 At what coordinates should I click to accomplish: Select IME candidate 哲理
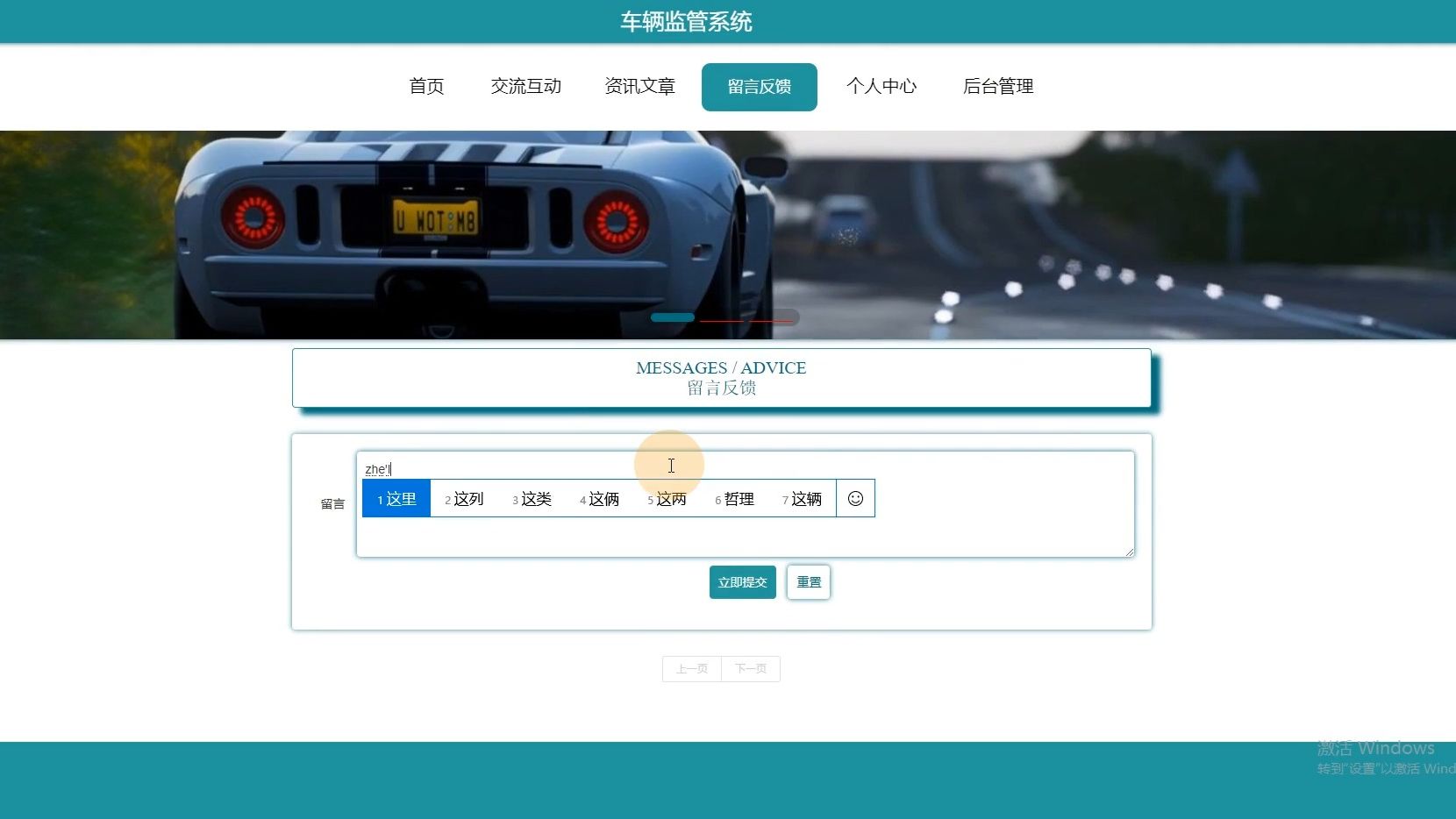735,498
